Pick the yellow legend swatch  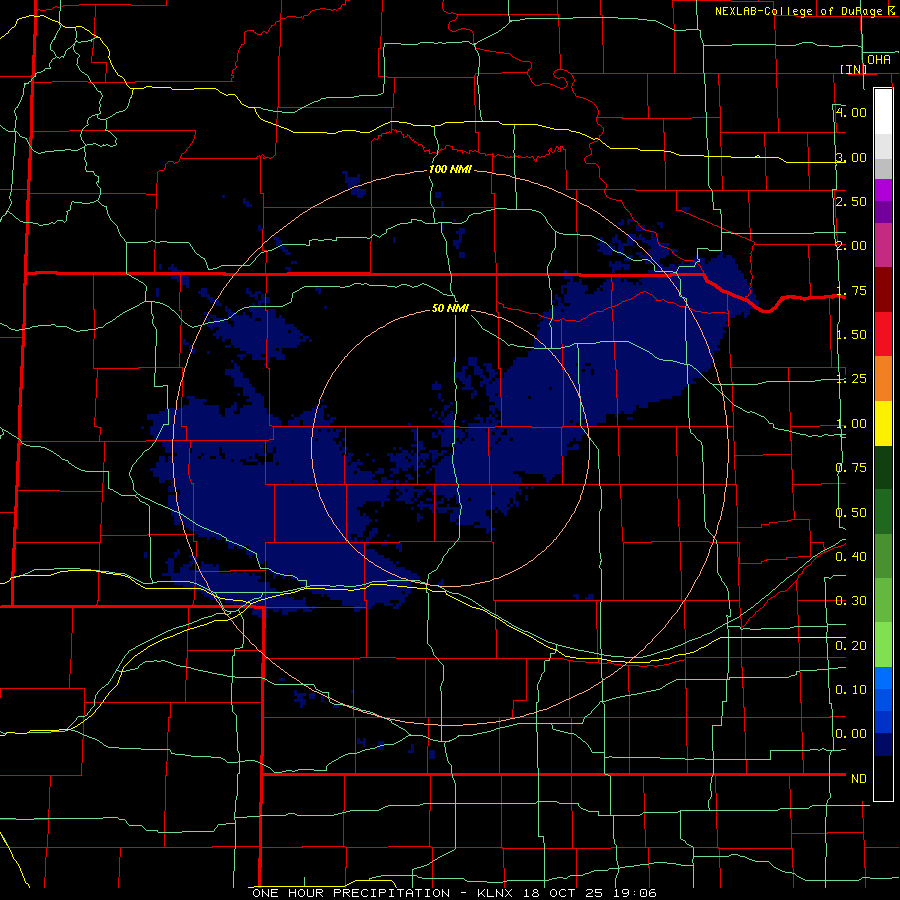883,423
